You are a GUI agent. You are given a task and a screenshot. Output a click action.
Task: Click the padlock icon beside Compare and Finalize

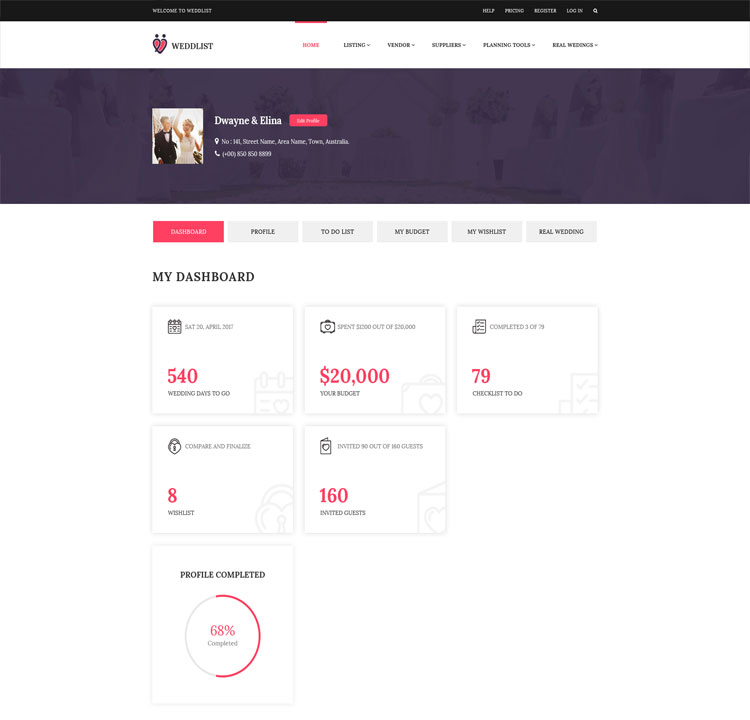click(175, 446)
